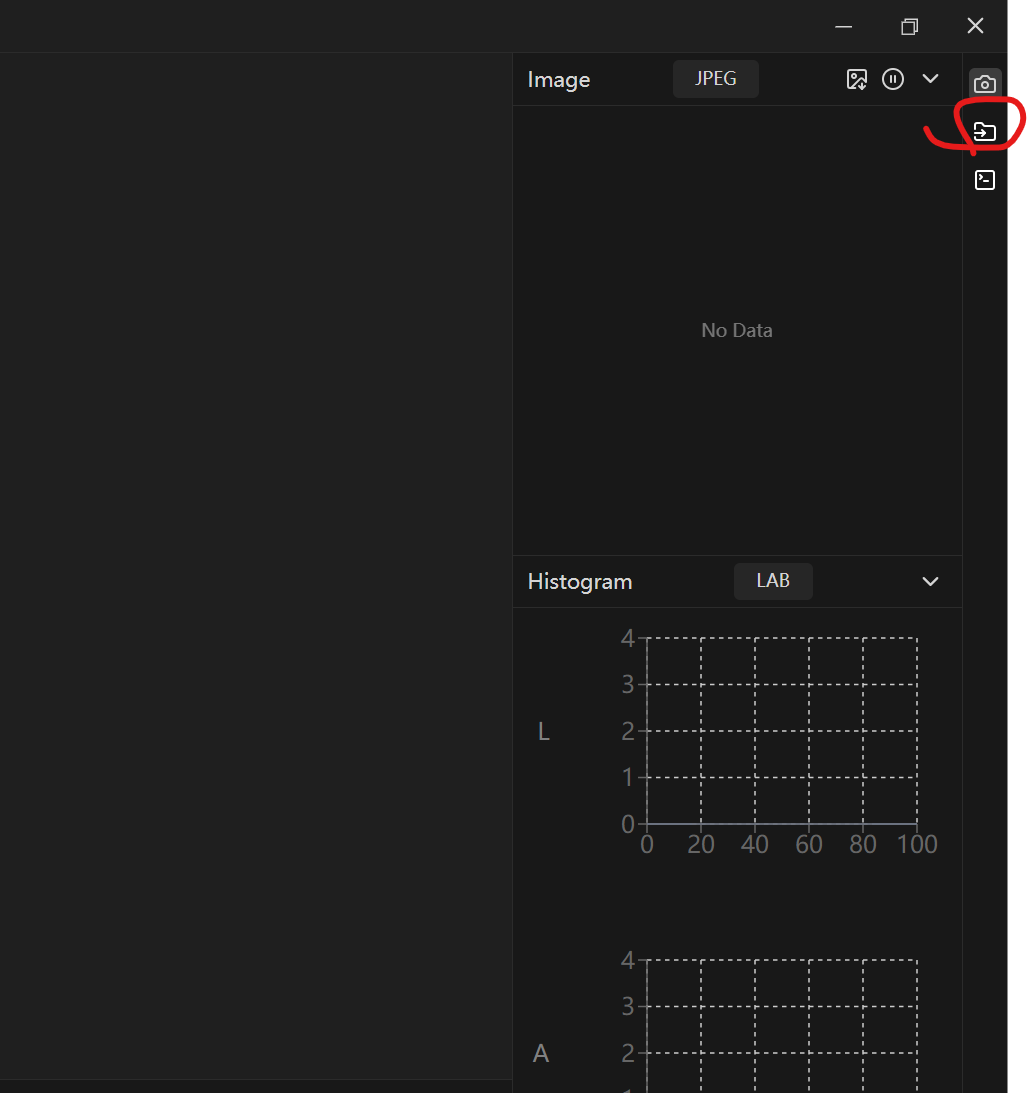Screen dimensions: 1030x1093
Task: Click the file import folder sidebar icon
Action: click(984, 131)
